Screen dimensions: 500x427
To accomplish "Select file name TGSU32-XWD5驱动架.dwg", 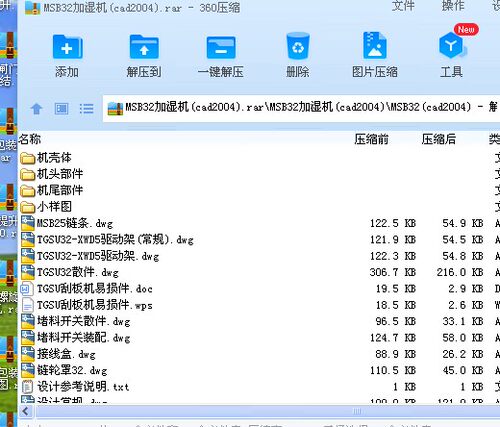I will pyautogui.click(x=98, y=256).
